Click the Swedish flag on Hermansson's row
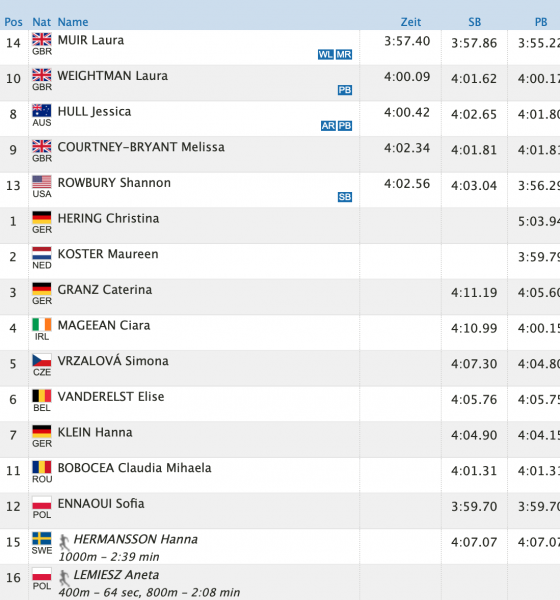 click(x=42, y=538)
